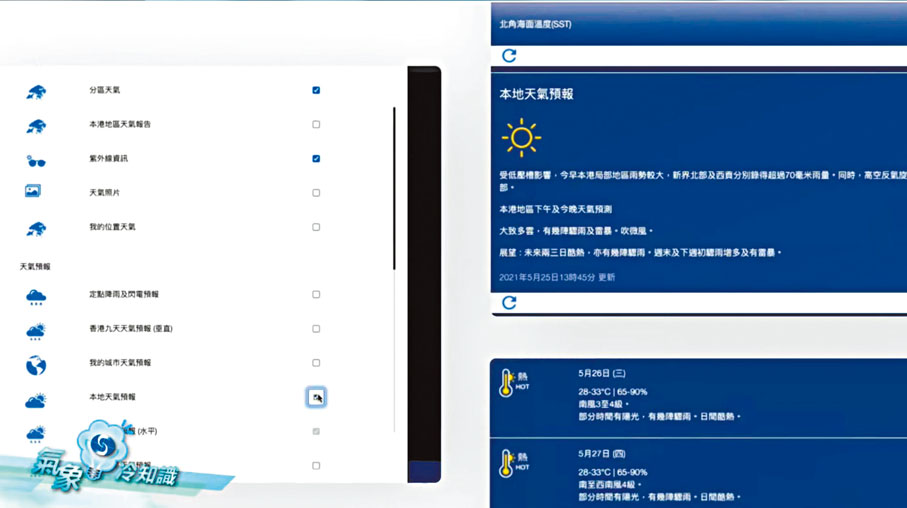Enable the 本港地區天氣報告 checkbox
The image size is (907, 508).
point(316,125)
